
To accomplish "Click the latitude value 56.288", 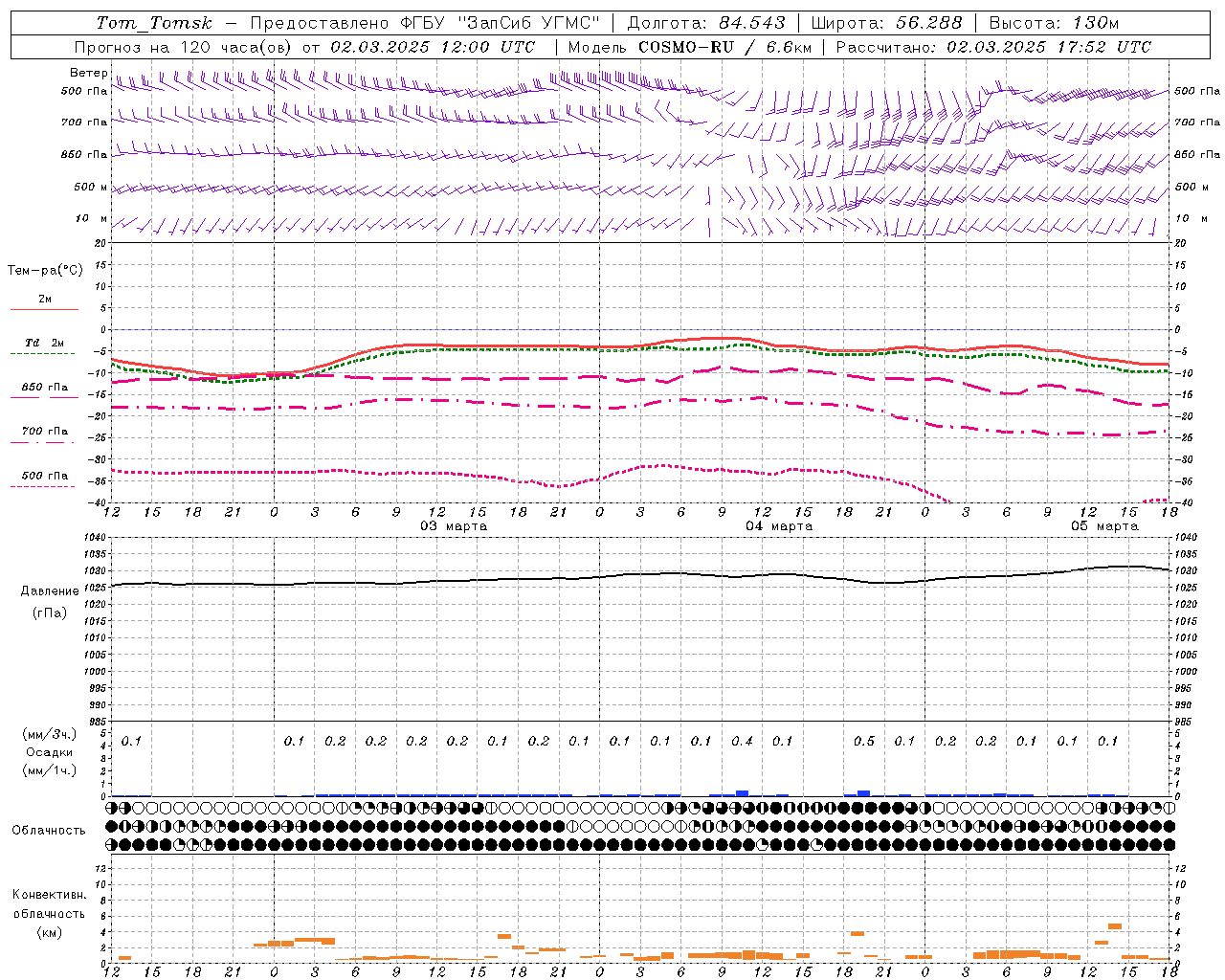I will point(928,23).
